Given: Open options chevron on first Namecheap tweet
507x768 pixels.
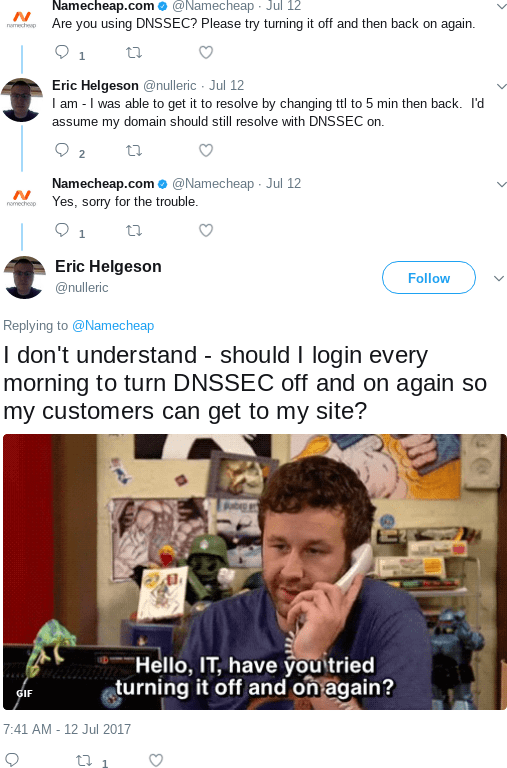Looking at the screenshot, I should coord(501,6).
